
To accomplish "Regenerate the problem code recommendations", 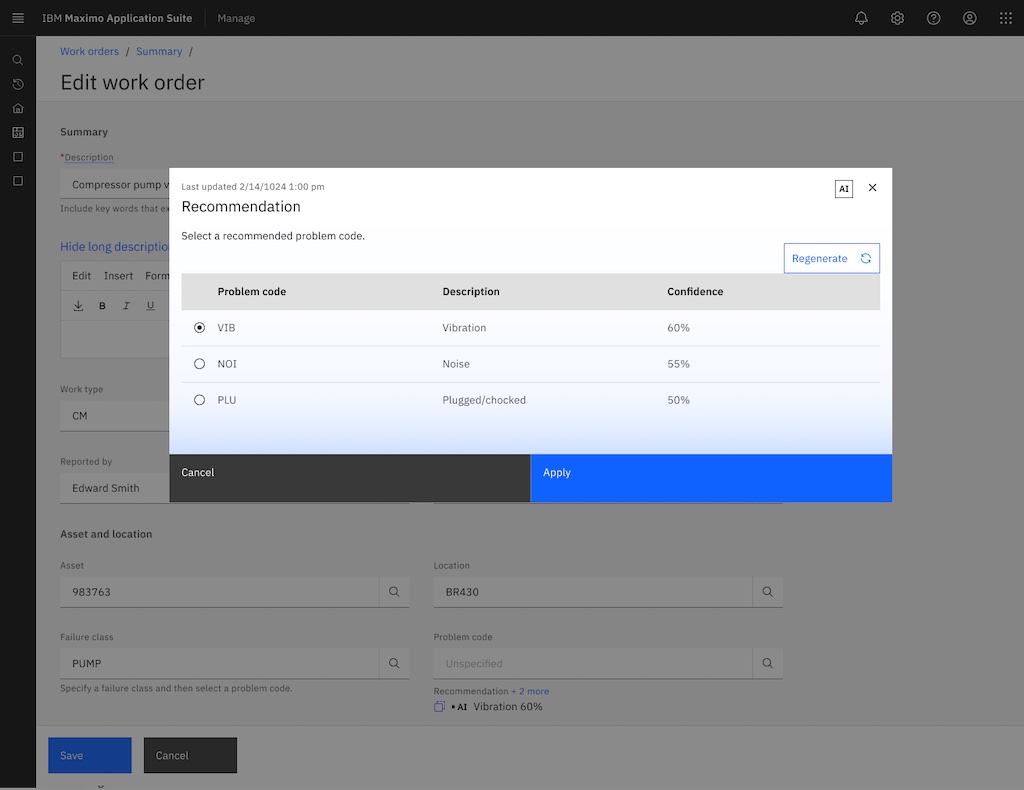I will coord(831,257).
